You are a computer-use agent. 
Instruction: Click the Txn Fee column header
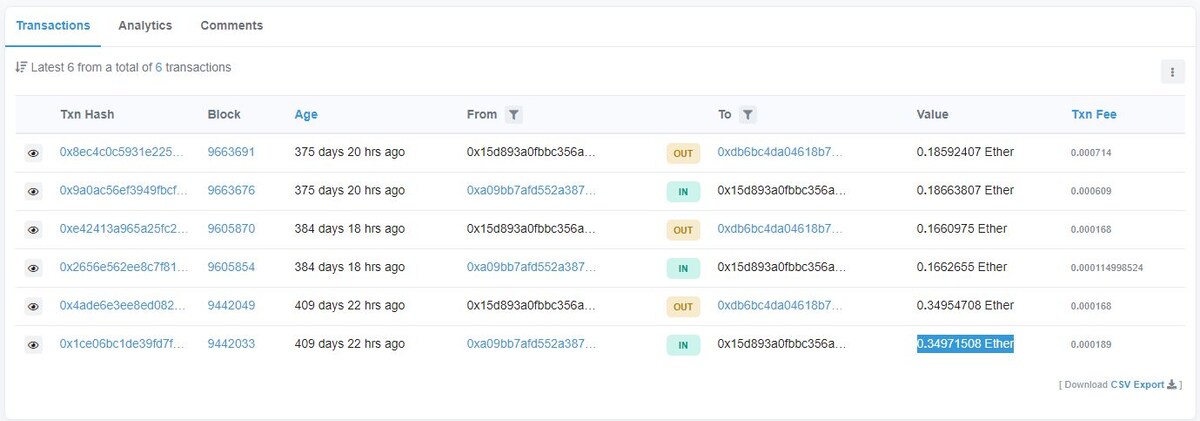click(1094, 115)
